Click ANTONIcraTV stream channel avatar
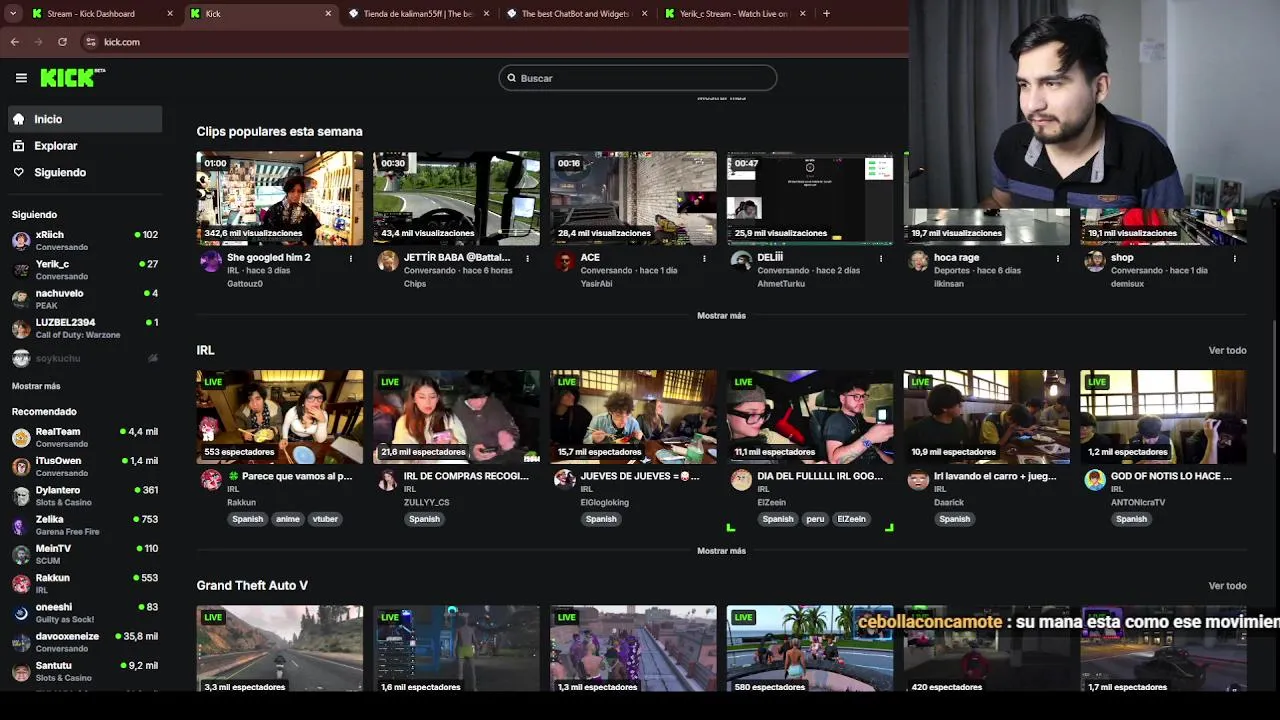This screenshot has height=720, width=1280. 1095,480
